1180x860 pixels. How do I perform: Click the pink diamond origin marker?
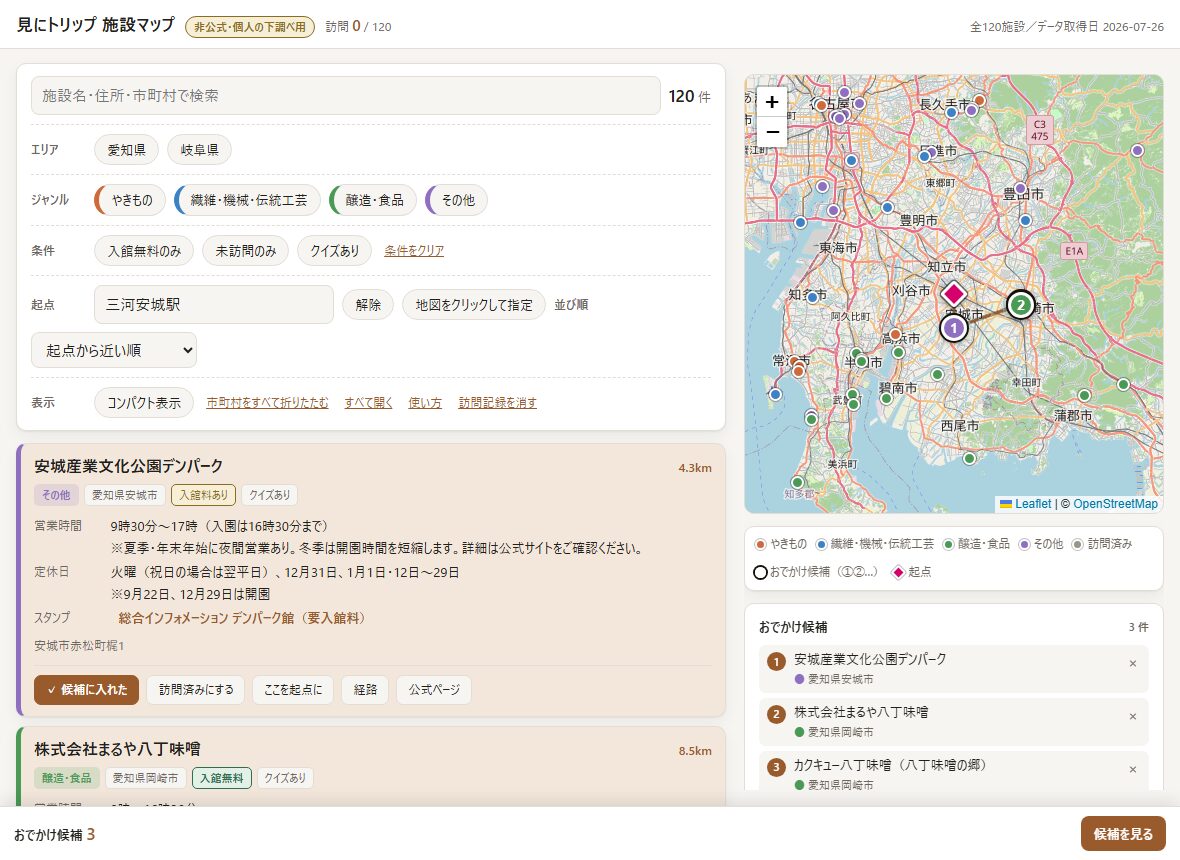[x=953, y=293]
